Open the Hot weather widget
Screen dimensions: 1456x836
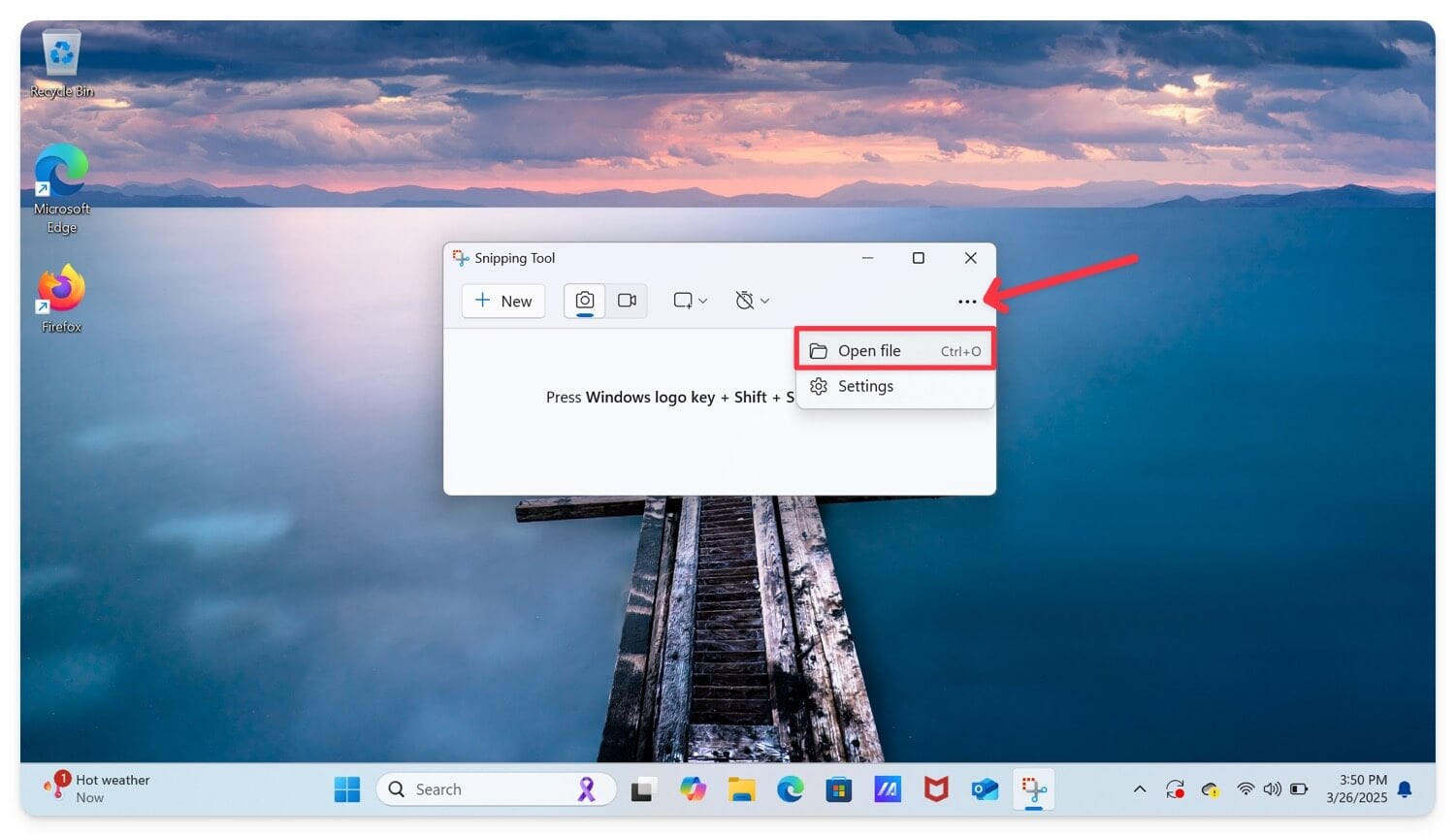tap(96, 788)
